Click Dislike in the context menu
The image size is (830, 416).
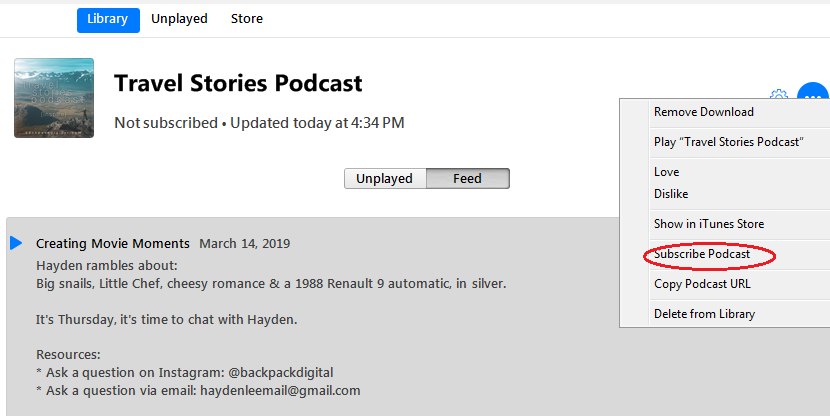(671, 194)
